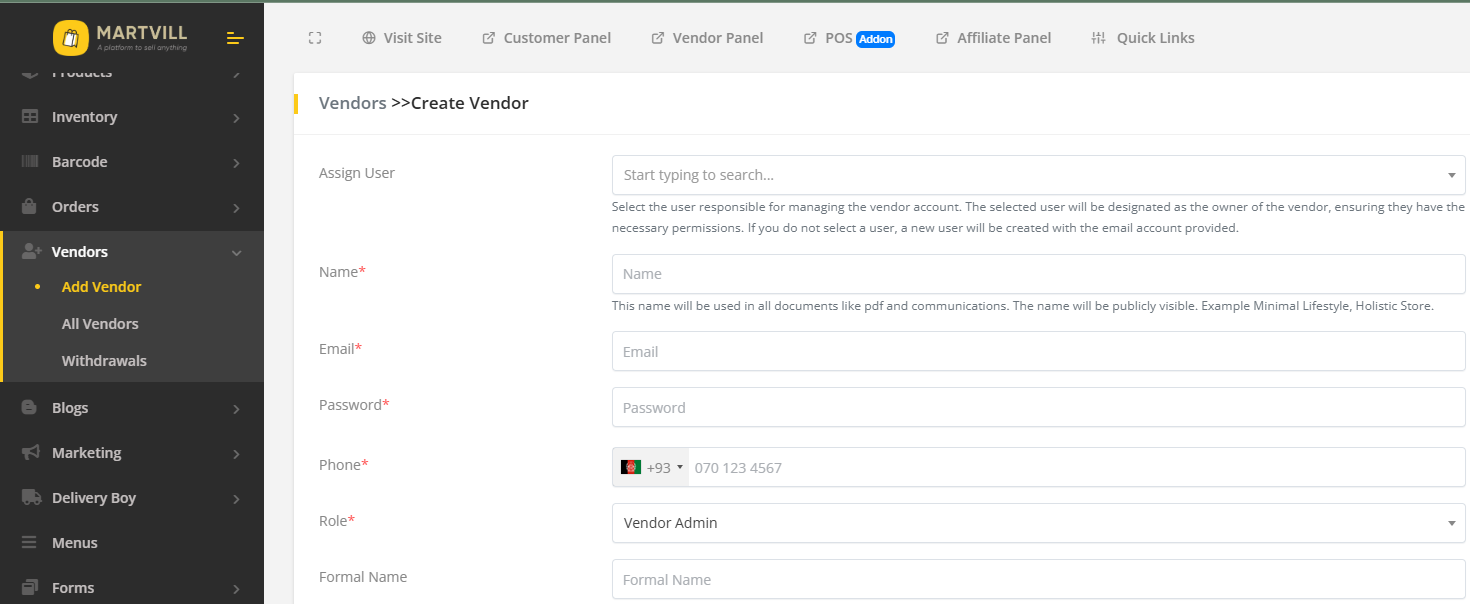Click the Martvill logo icon
Image resolution: width=1470 pixels, height=604 pixels.
[x=71, y=38]
